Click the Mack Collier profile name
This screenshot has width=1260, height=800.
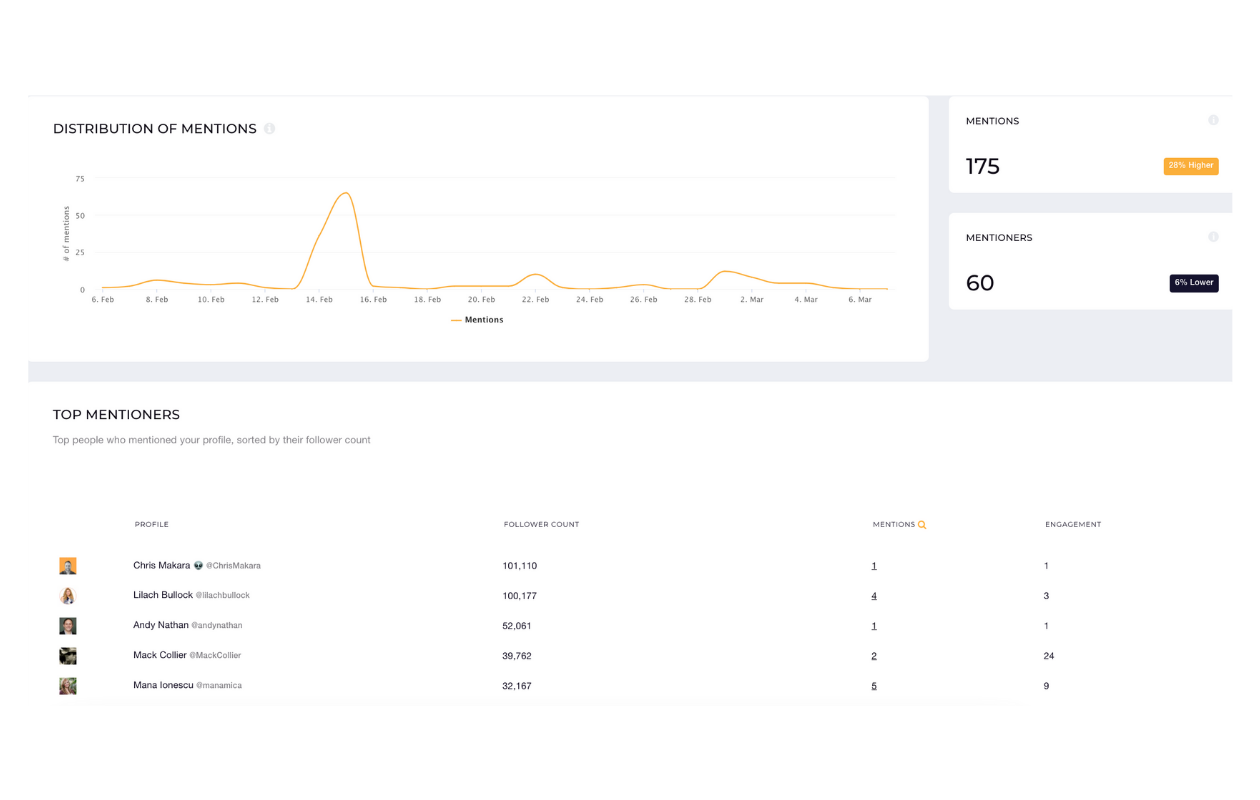pyautogui.click(x=160, y=655)
